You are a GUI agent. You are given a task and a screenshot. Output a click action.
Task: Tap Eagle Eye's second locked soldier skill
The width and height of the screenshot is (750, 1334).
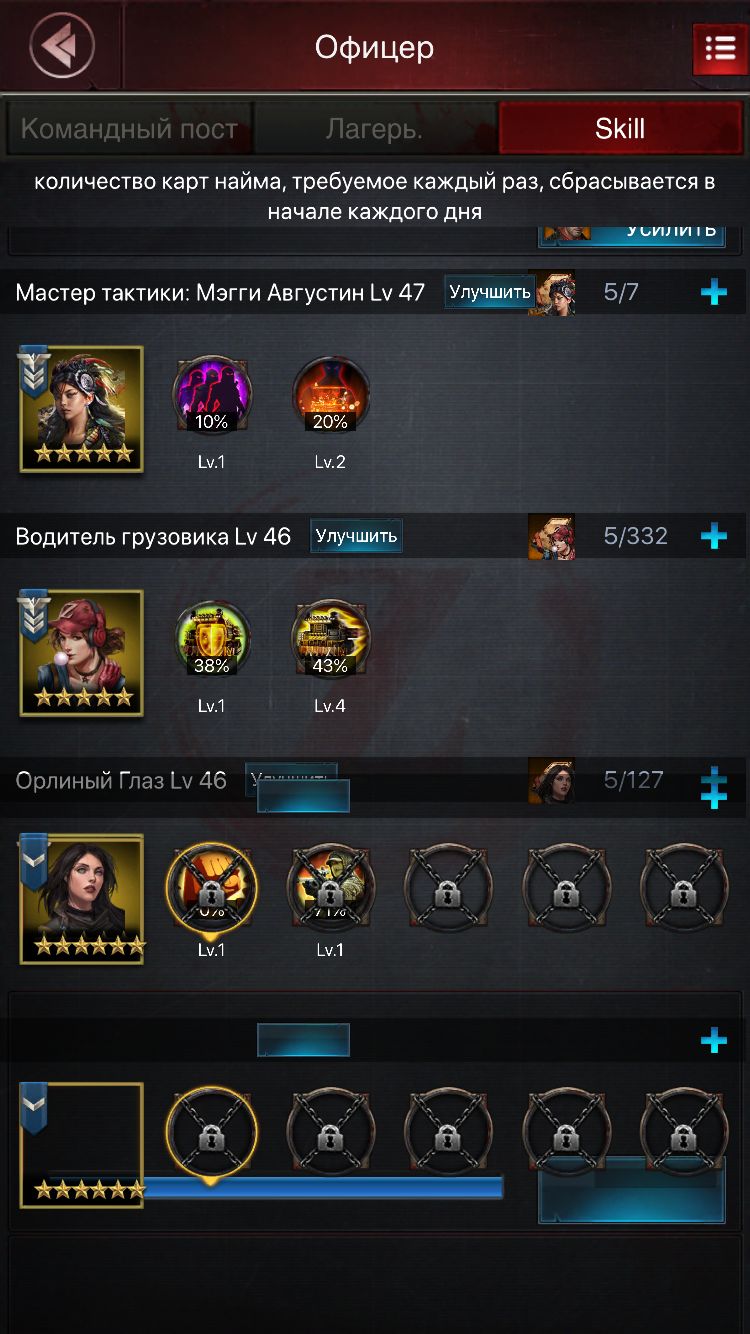(331, 888)
